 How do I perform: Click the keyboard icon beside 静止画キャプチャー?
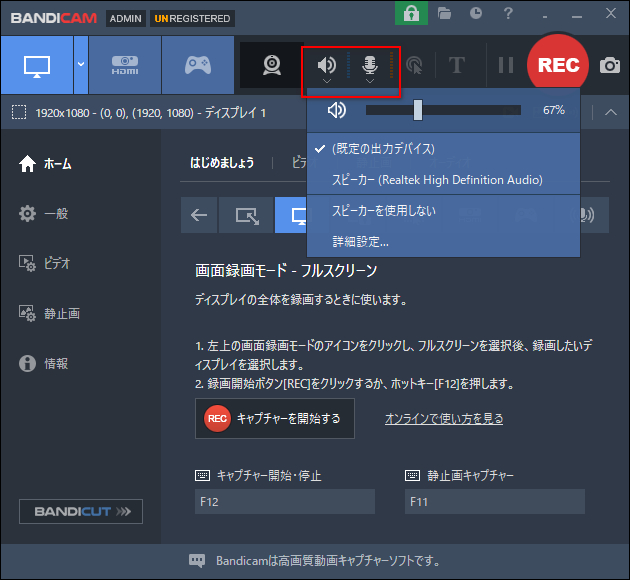tap(413, 476)
